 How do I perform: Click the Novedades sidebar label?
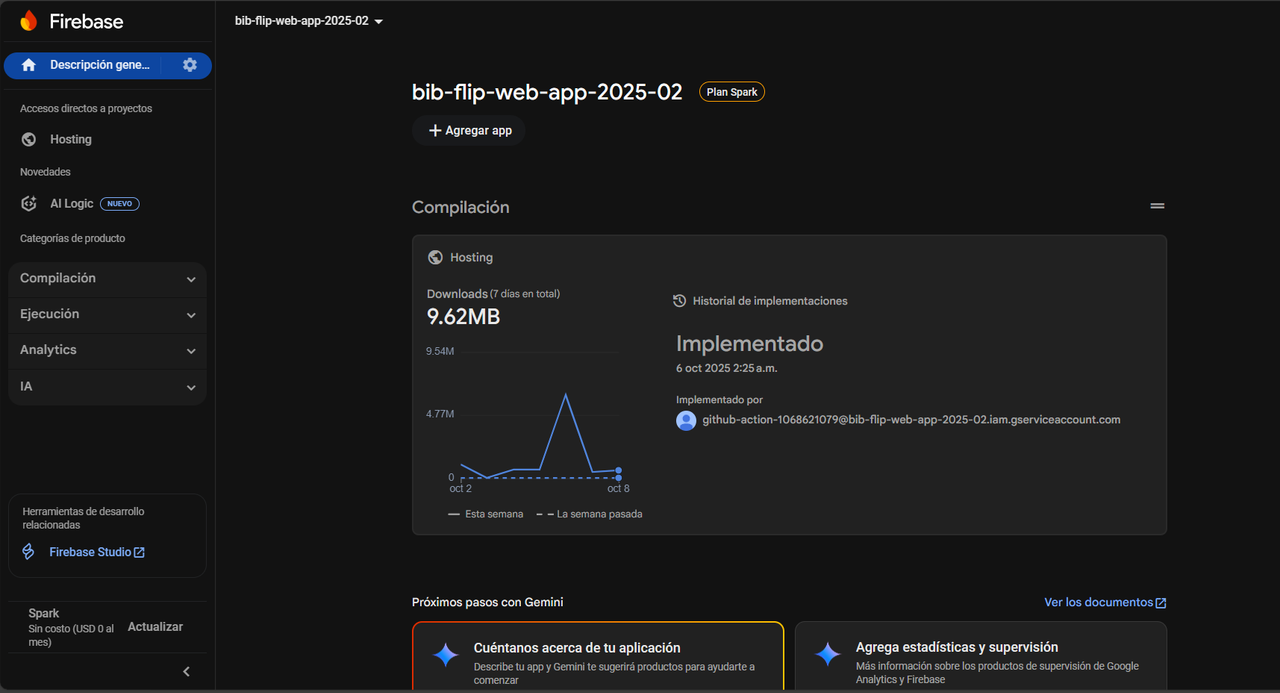point(45,172)
